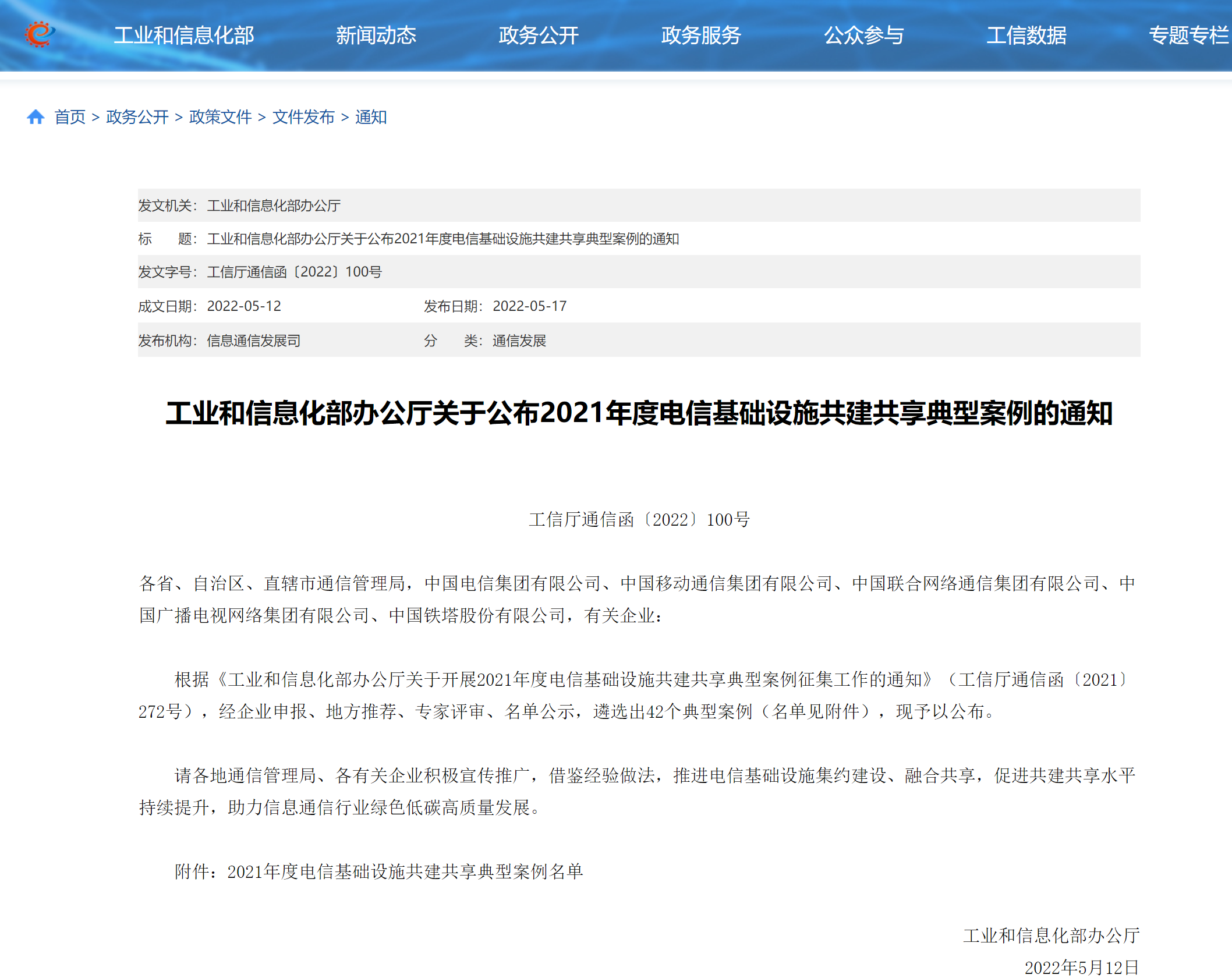Click signature 工业和信息化部办公厅 at bottom

point(1051,936)
